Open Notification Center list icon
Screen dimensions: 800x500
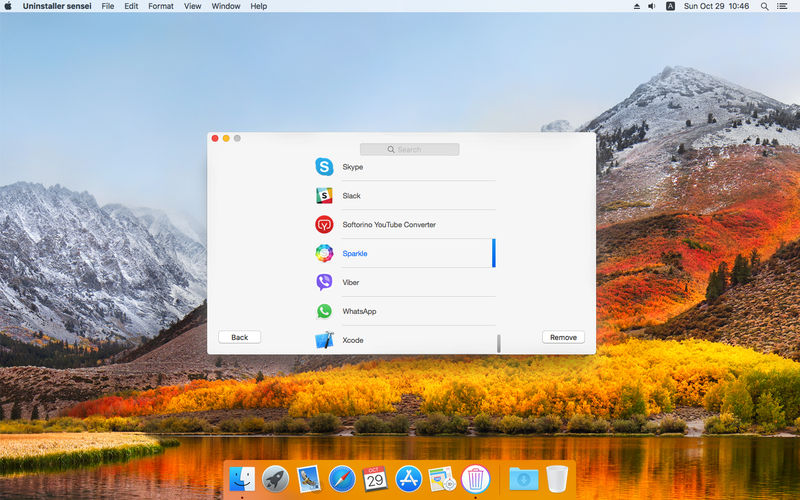(782, 6)
